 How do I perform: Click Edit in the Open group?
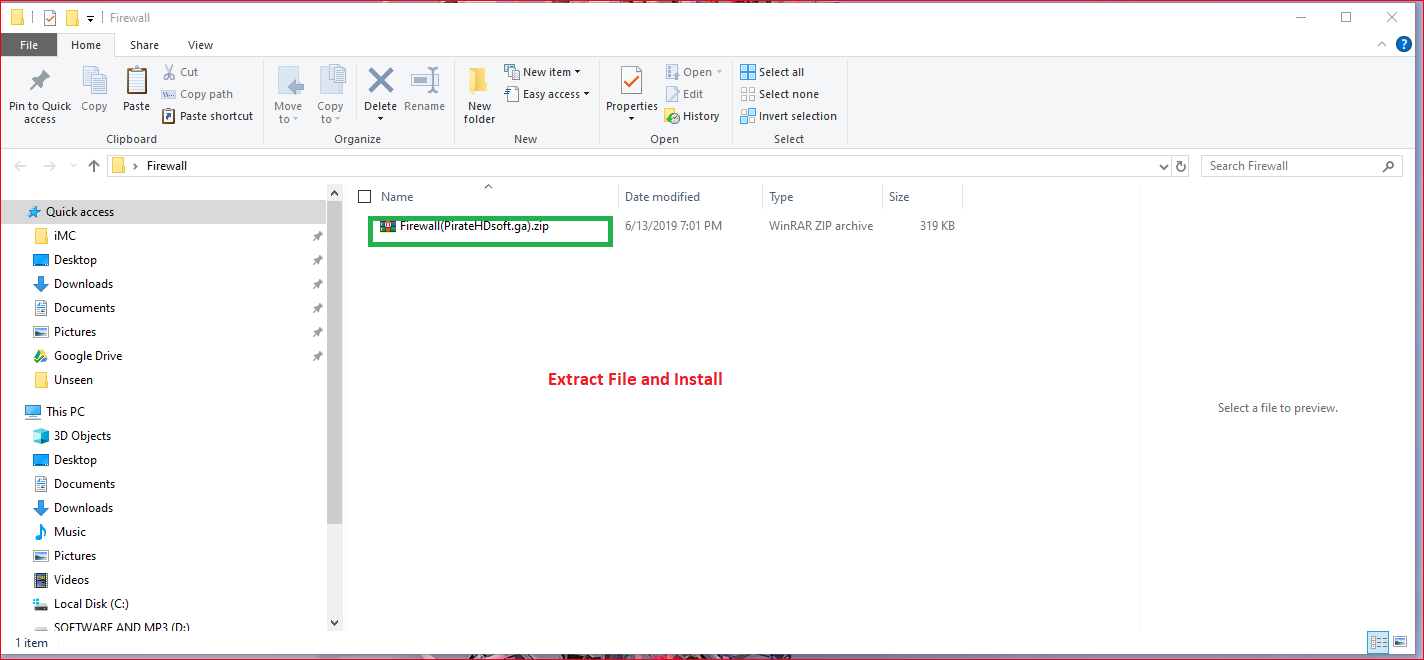click(684, 94)
